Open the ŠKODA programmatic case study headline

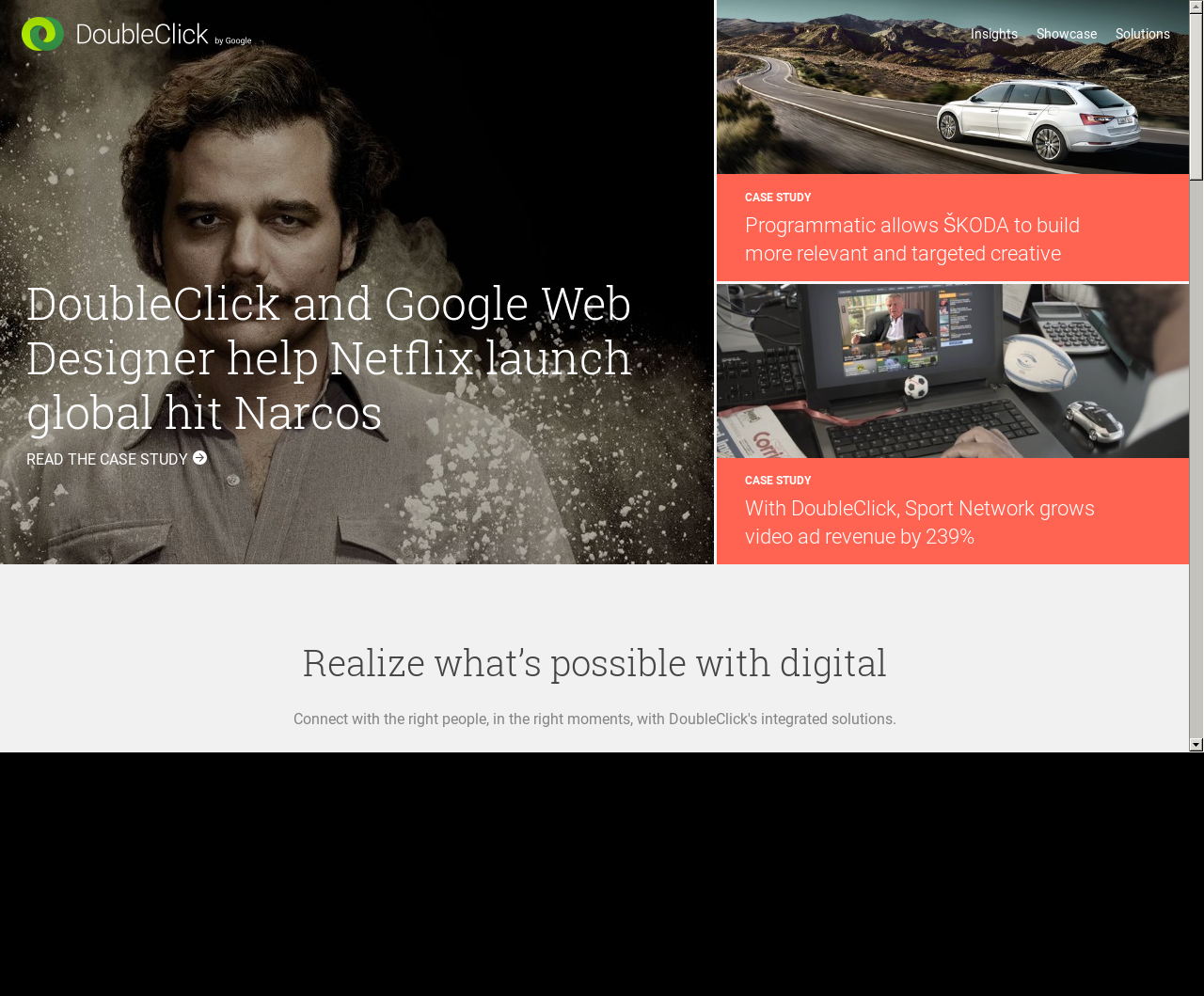[911, 240]
